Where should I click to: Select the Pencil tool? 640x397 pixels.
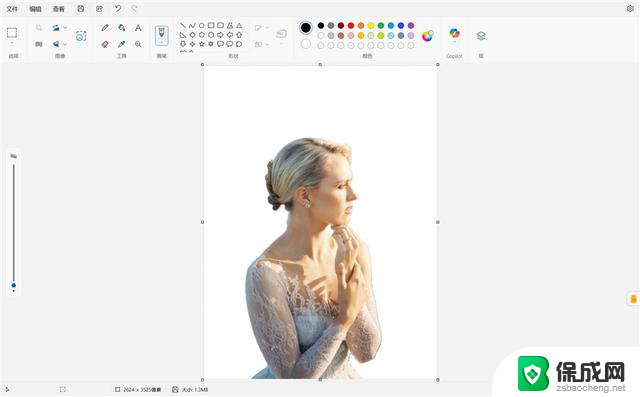[105, 28]
